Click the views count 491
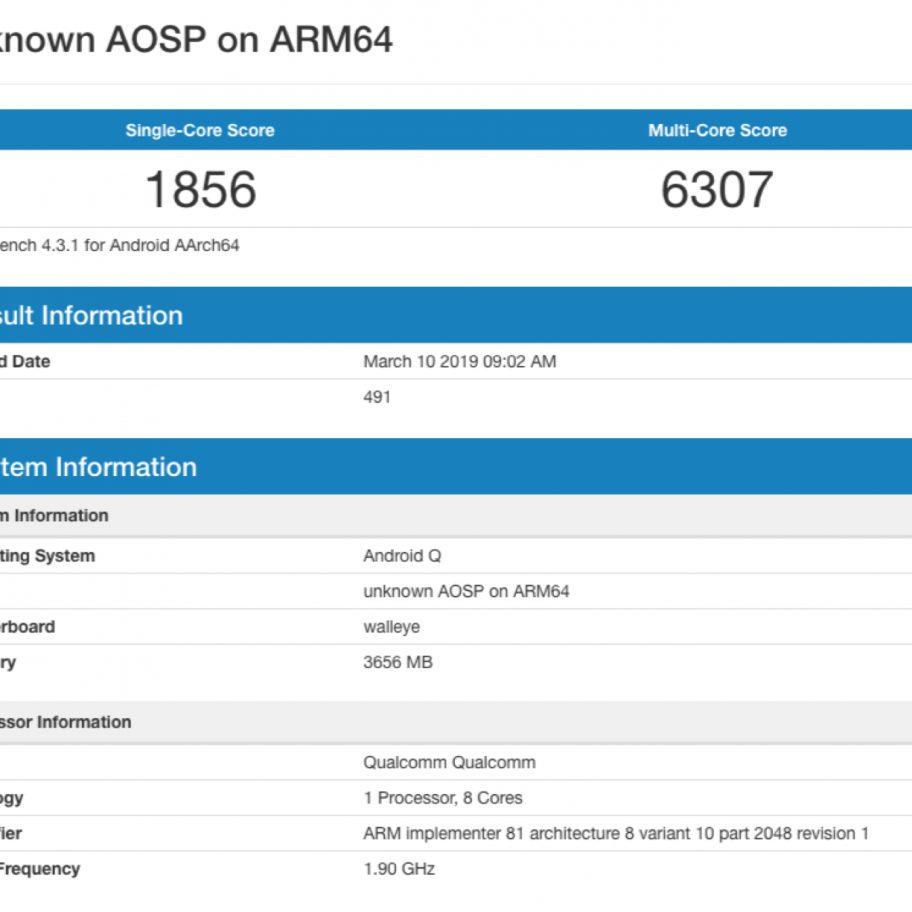The height and width of the screenshot is (912, 912). [x=377, y=397]
